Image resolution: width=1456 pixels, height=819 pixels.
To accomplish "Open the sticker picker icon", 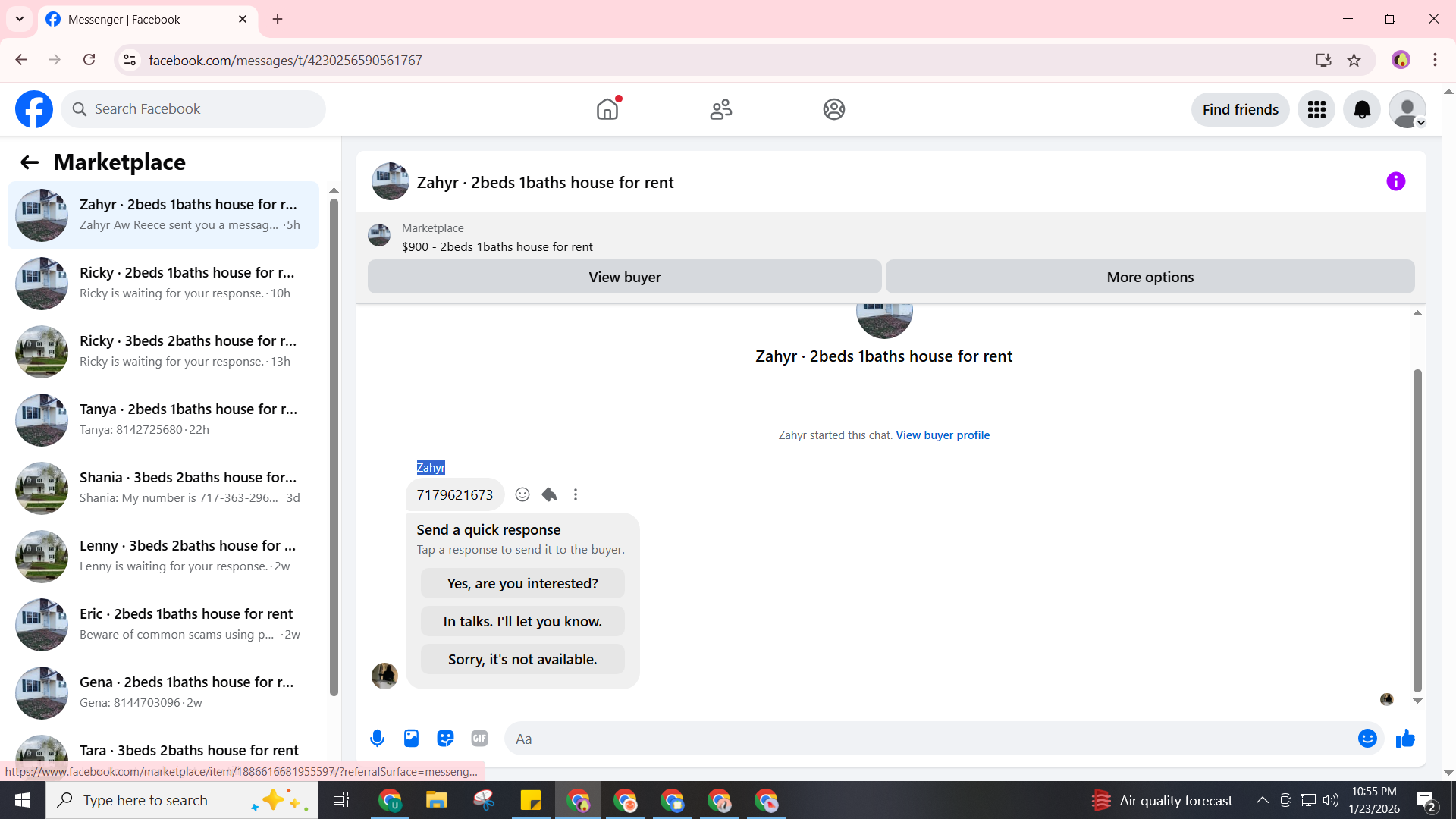I will [445, 739].
